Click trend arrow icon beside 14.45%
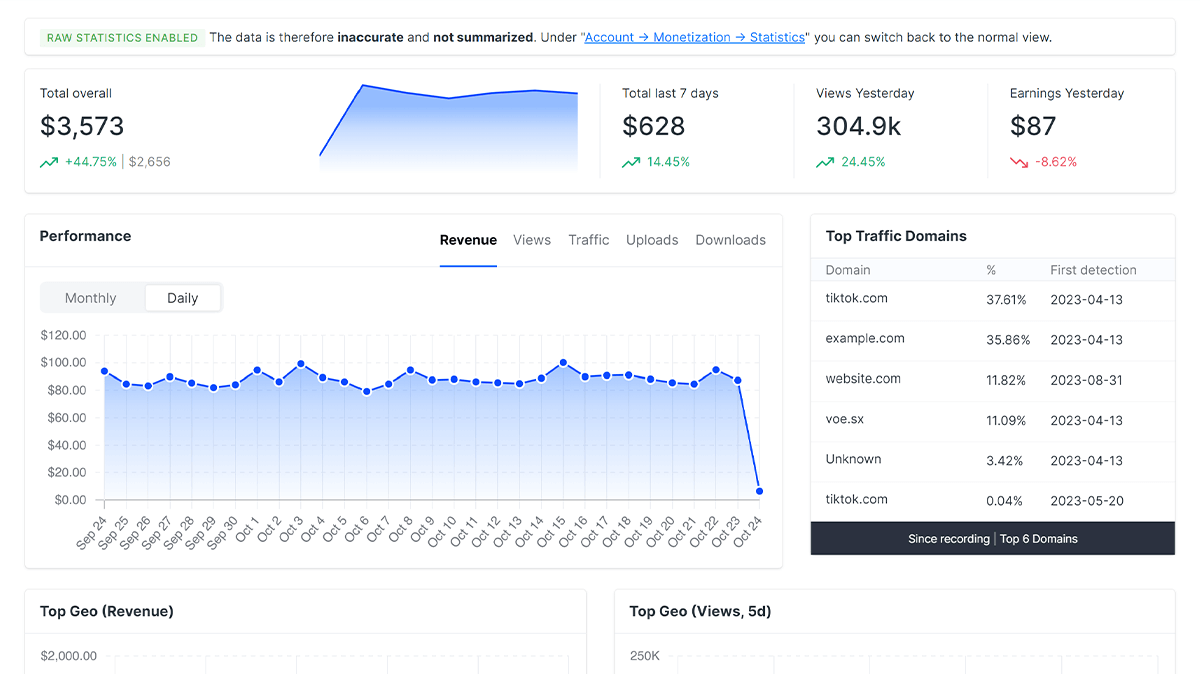This screenshot has height=674, width=1200. [631, 162]
